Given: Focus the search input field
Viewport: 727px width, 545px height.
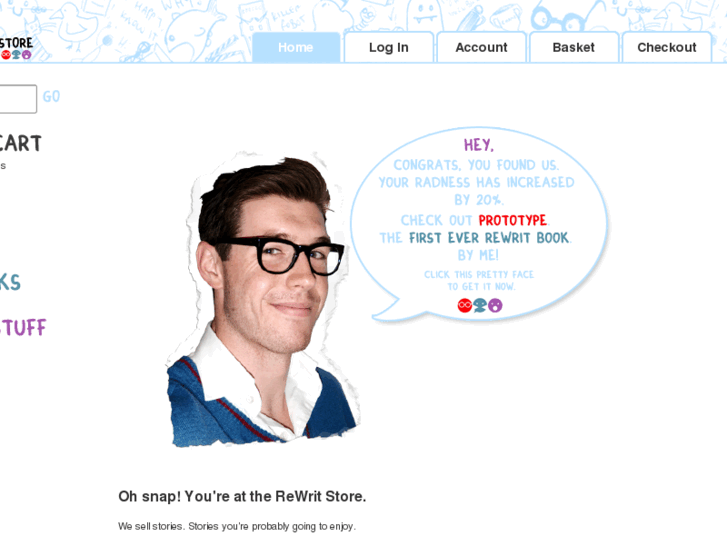Looking at the screenshot, I should 18,99.
